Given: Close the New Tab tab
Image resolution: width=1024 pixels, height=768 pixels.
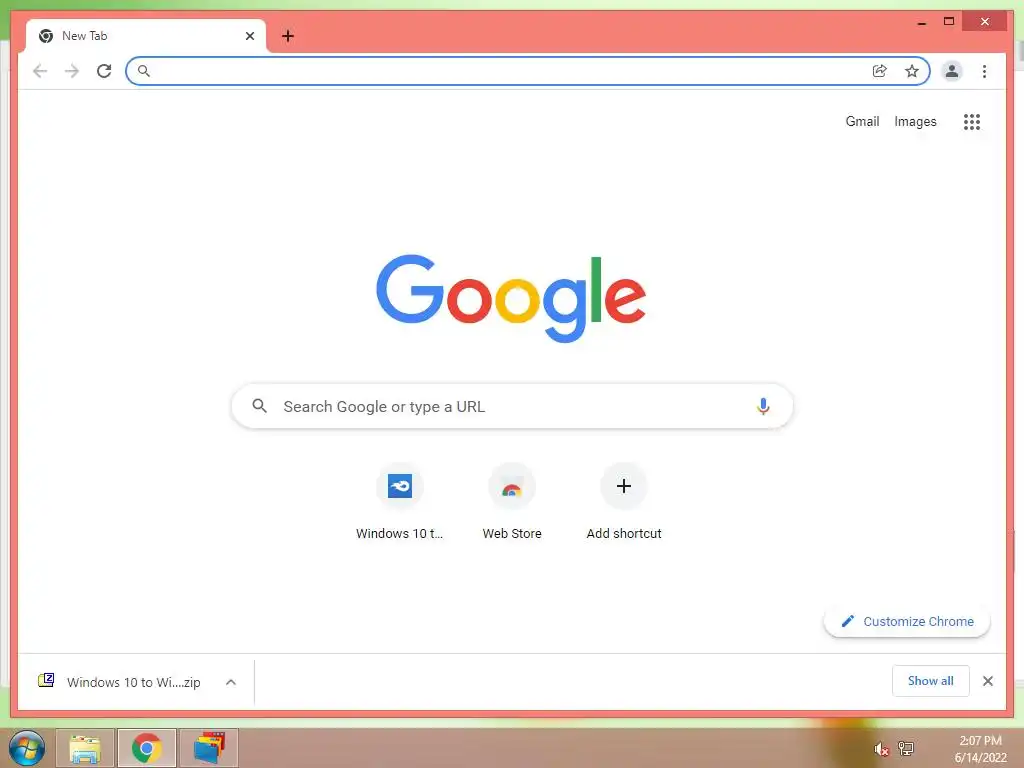Looking at the screenshot, I should (x=249, y=36).
